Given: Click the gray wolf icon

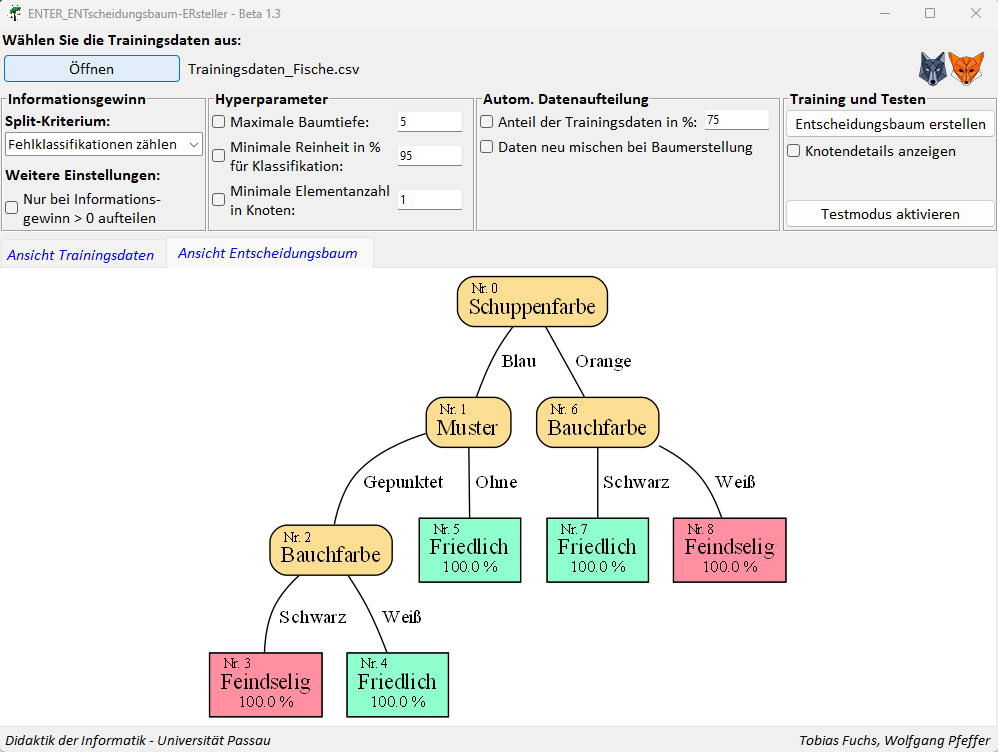Looking at the screenshot, I should 932,69.
